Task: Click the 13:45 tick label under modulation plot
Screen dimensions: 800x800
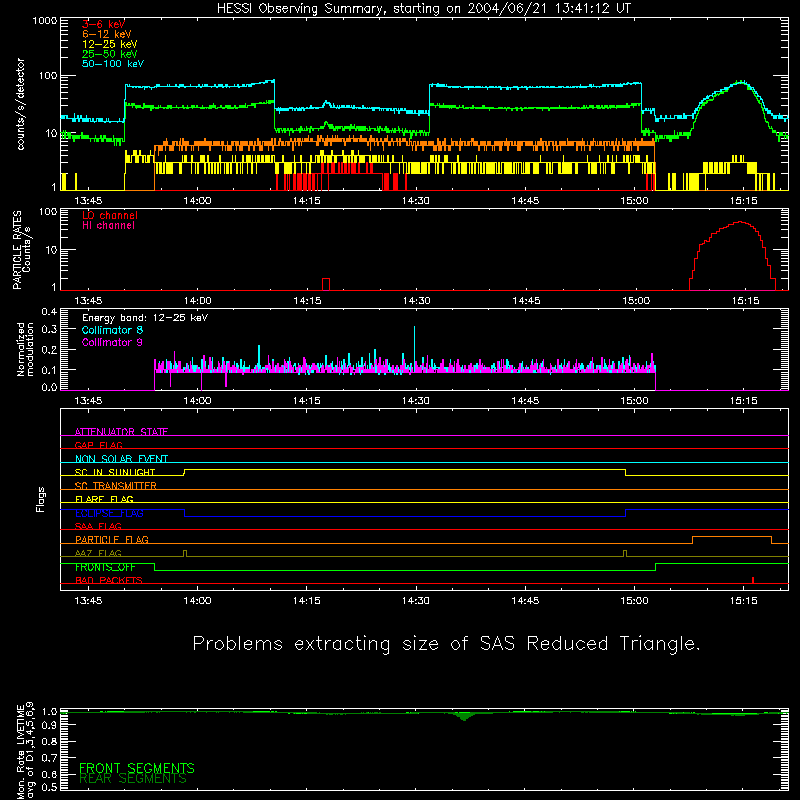Action: [x=88, y=401]
